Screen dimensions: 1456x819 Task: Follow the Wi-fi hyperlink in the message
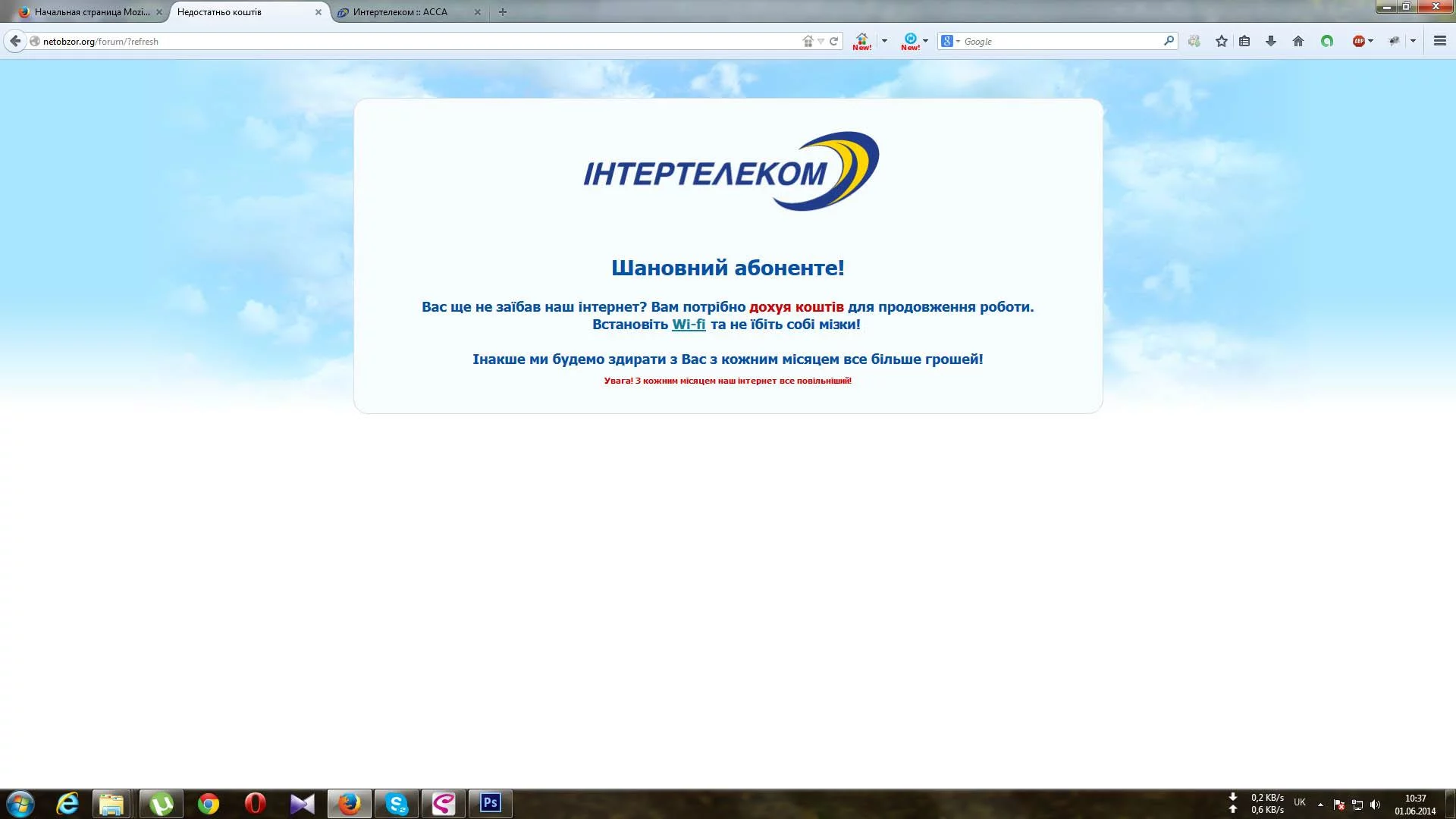tap(689, 324)
